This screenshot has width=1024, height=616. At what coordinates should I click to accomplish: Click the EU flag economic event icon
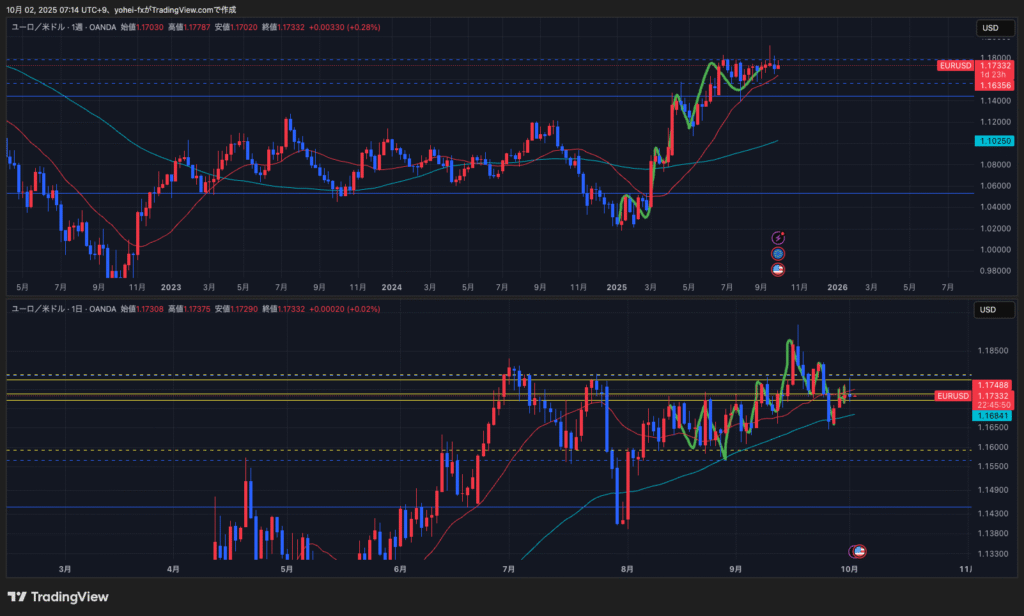click(778, 254)
